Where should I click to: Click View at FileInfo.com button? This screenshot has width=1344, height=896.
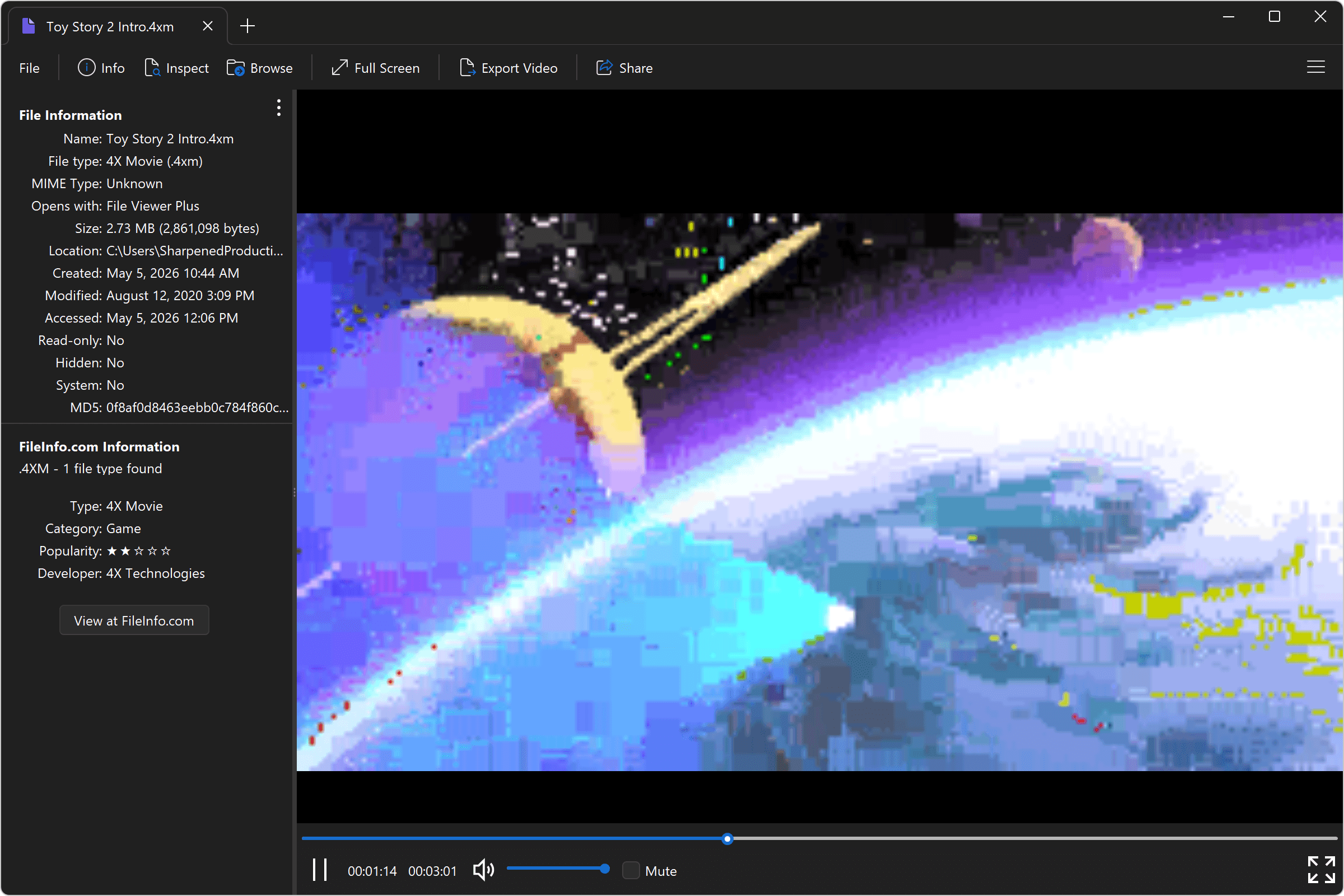click(x=134, y=620)
